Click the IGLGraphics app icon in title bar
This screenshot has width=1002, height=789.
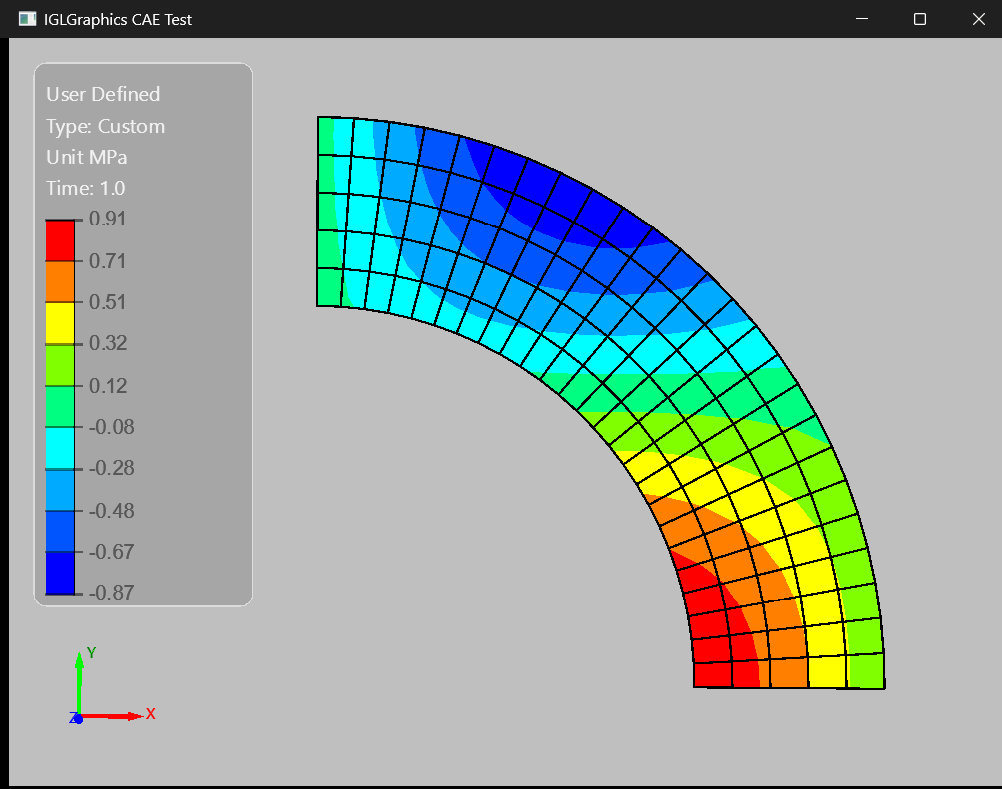27,19
